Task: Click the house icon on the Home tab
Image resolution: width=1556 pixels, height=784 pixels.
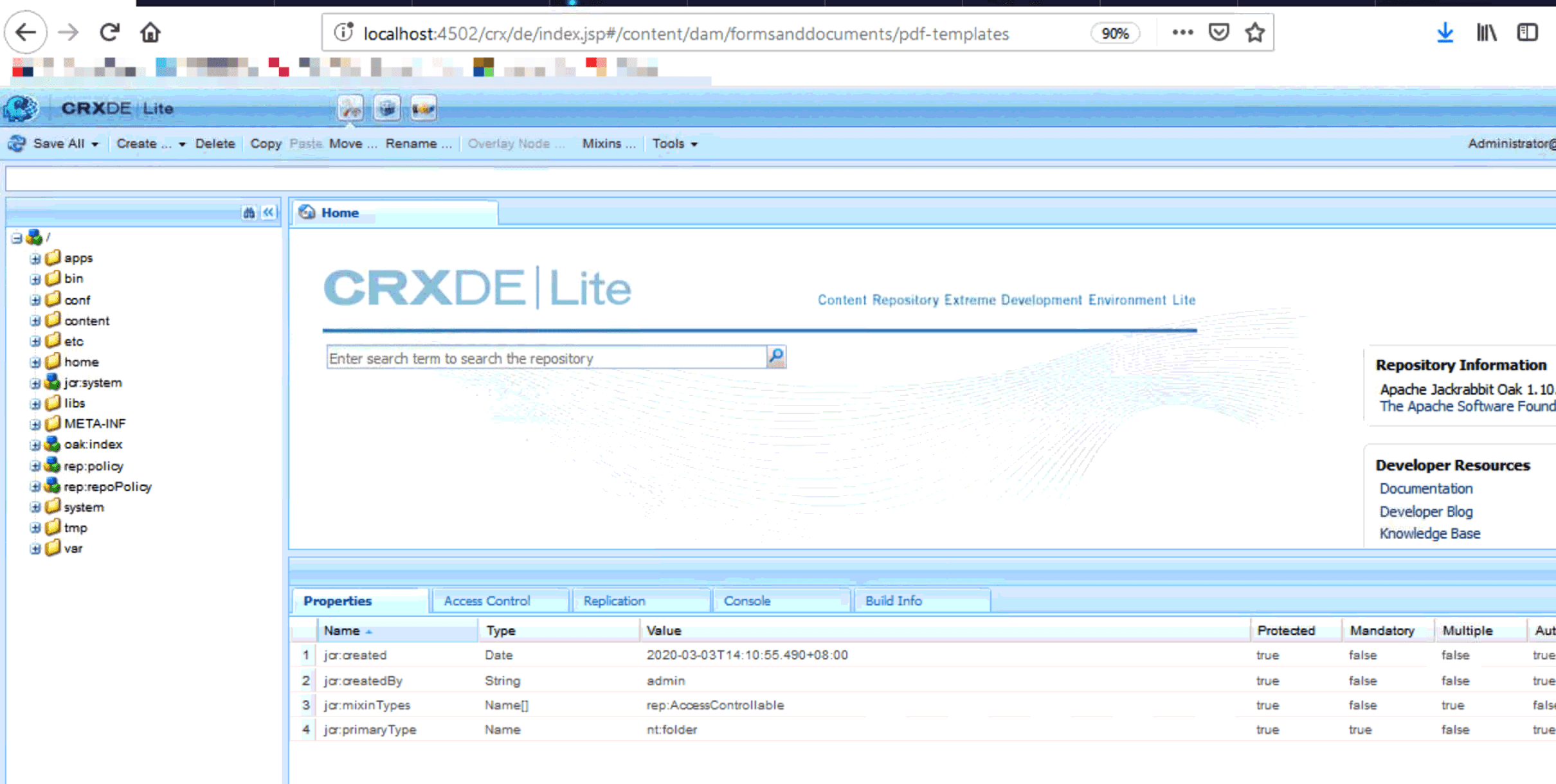Action: pyautogui.click(x=307, y=212)
